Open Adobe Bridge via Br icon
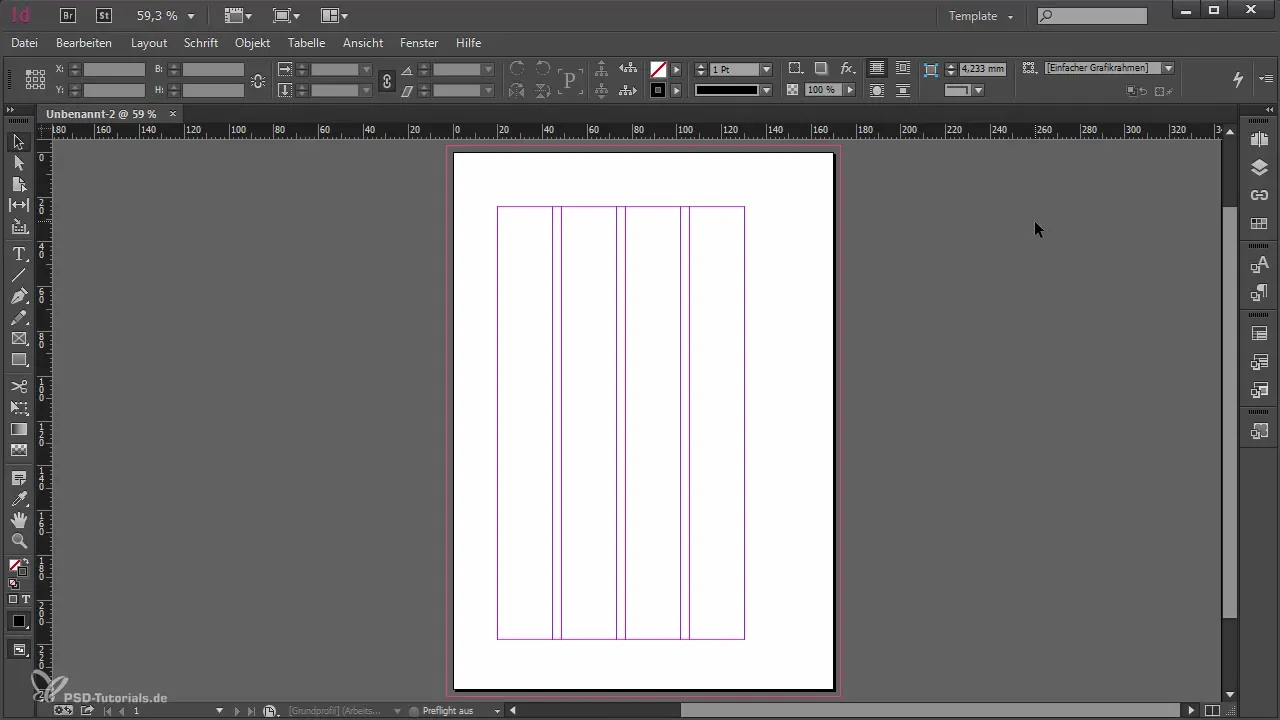The height and width of the screenshot is (720, 1280). pos(68,15)
